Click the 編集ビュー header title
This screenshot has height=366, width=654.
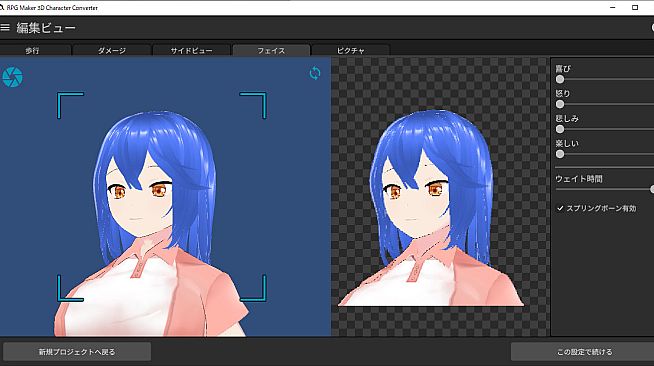pyautogui.click(x=46, y=28)
